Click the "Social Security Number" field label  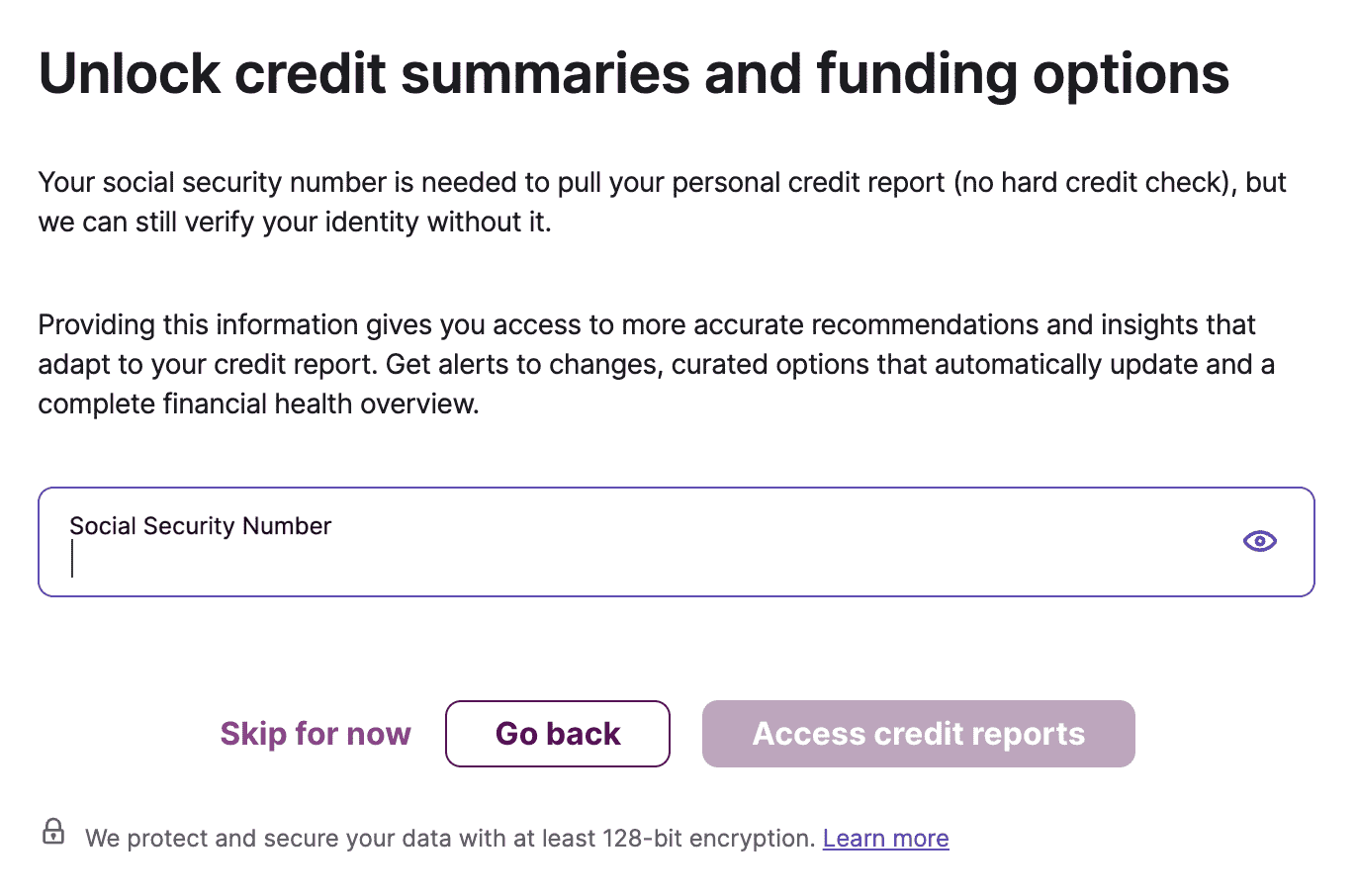pos(201,526)
